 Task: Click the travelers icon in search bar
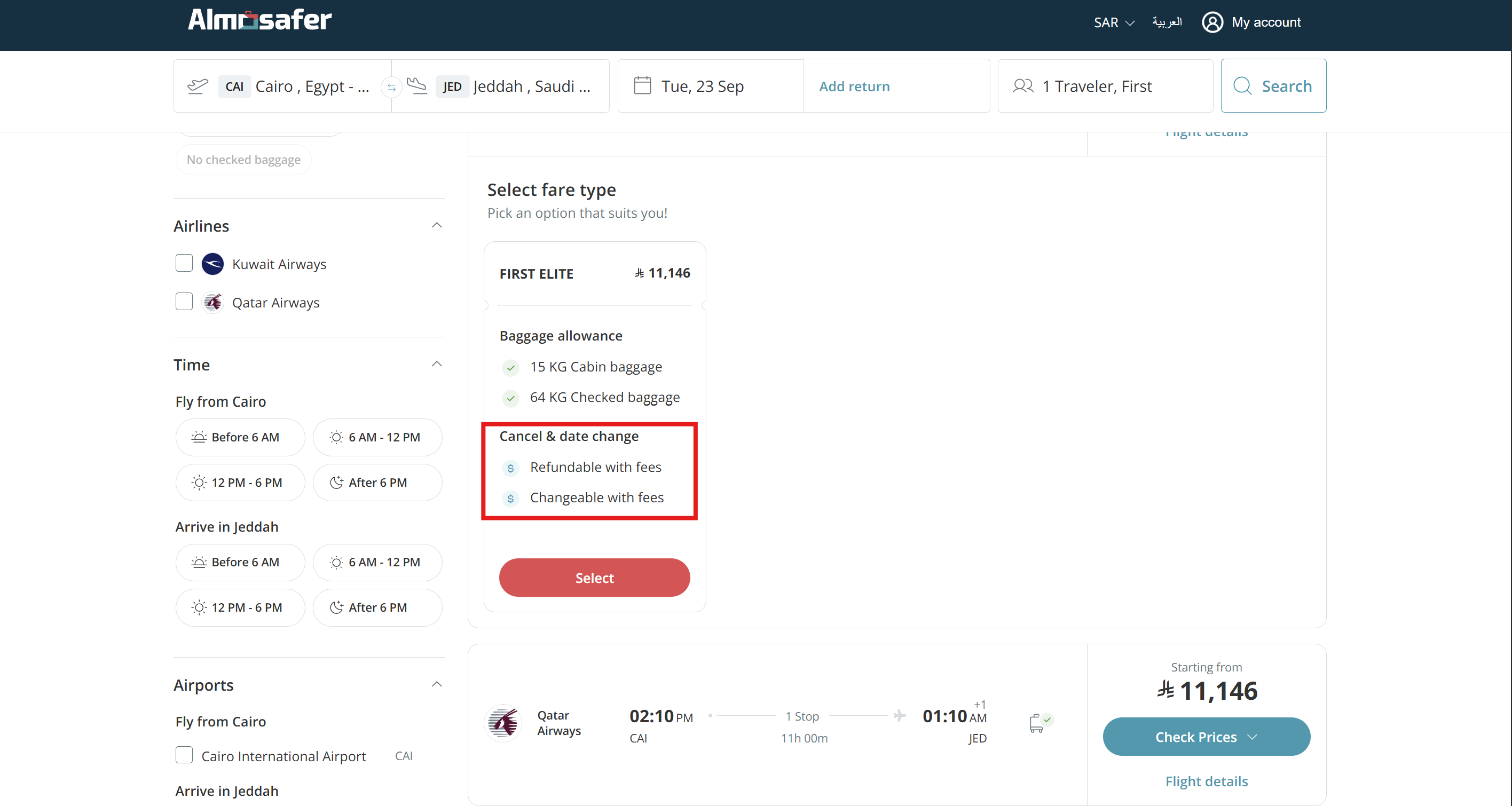tap(1022, 85)
